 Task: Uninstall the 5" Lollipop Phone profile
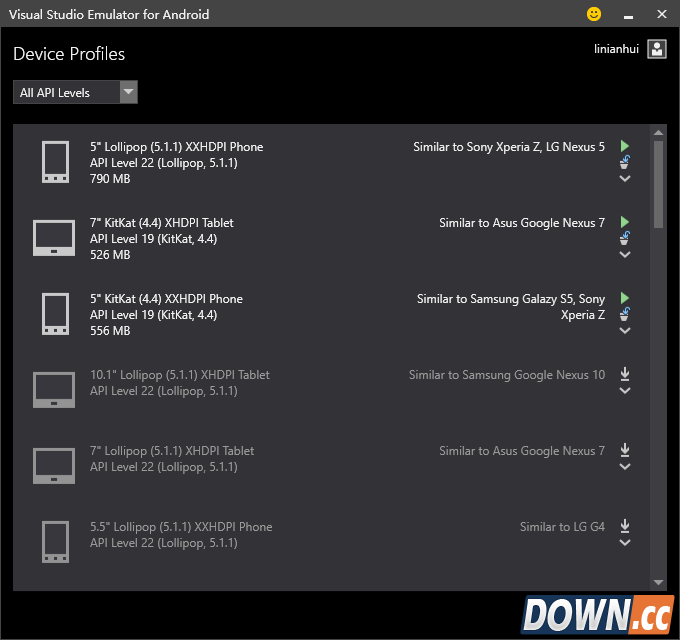625,162
